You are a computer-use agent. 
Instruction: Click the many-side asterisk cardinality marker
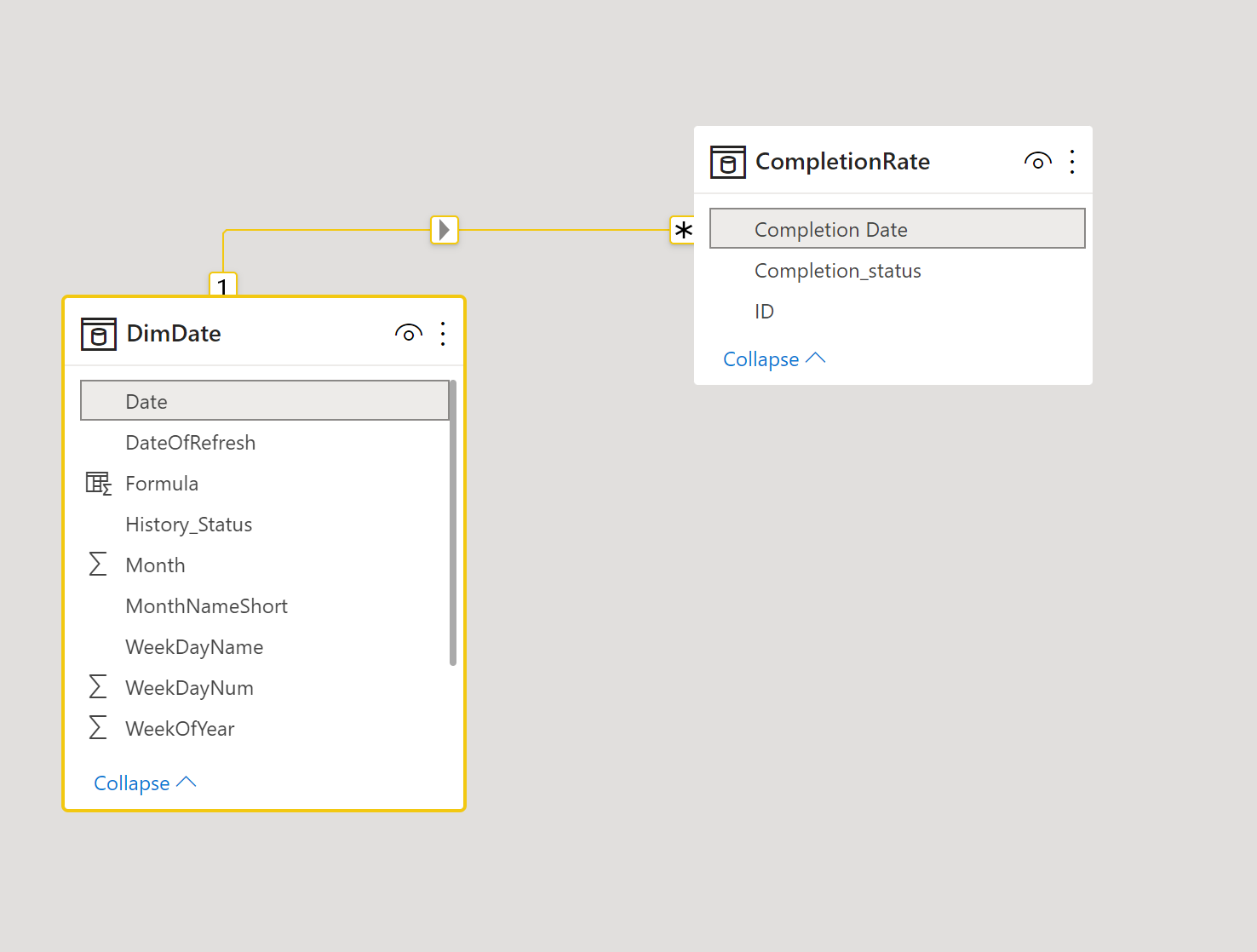click(683, 230)
